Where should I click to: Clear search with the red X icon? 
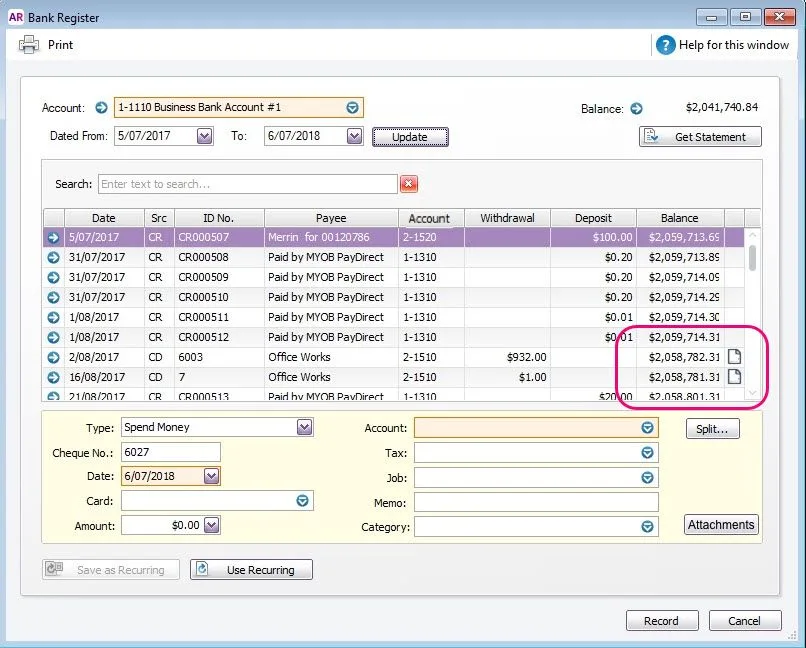[408, 184]
